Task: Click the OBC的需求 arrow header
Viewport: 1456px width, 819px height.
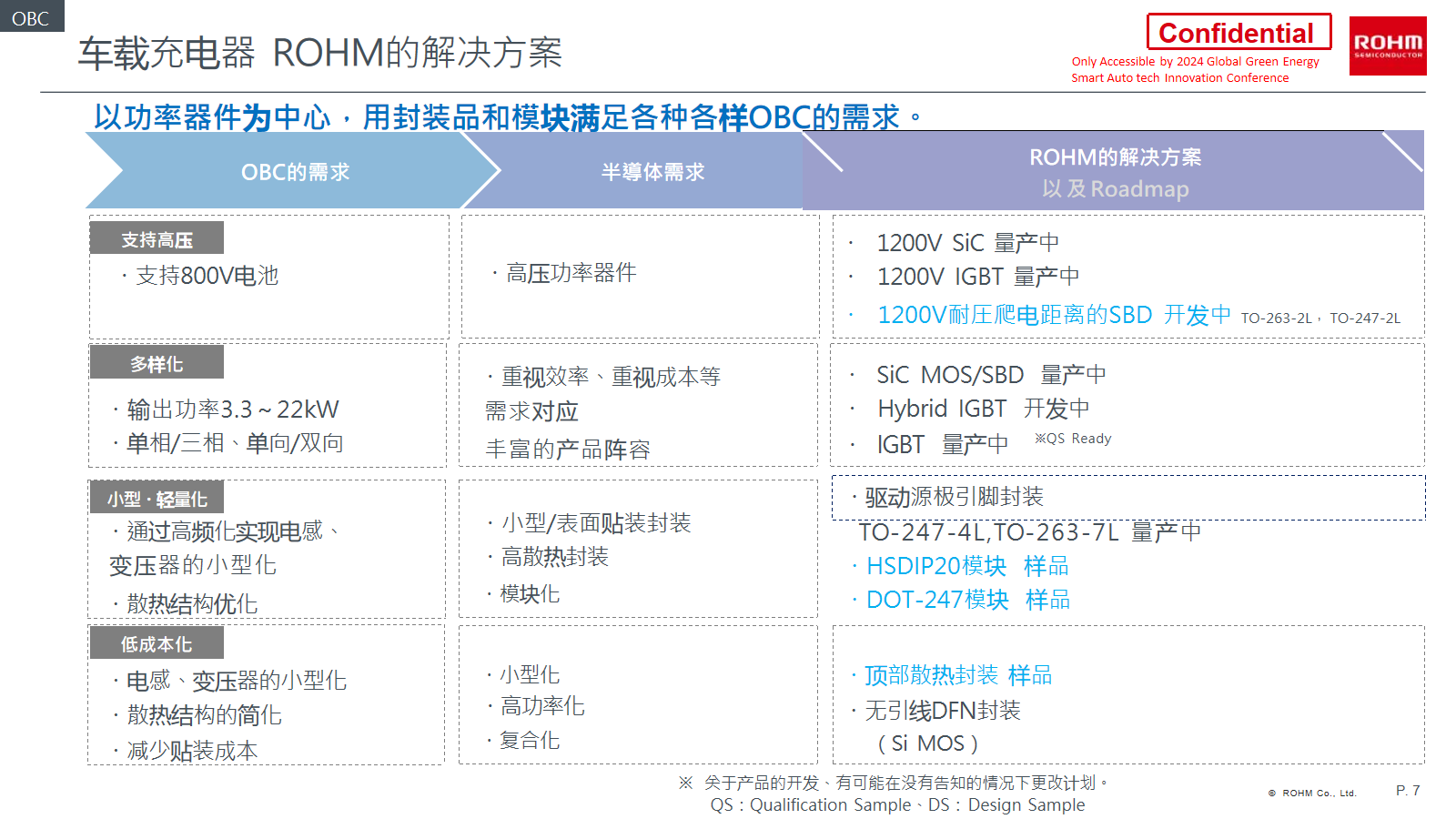Action: point(295,172)
